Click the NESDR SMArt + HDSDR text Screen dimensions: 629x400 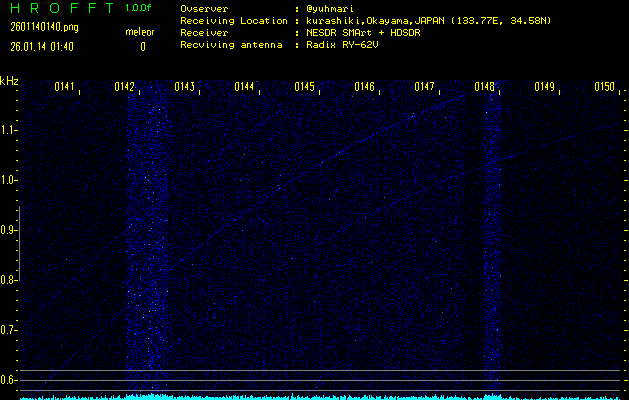(363, 33)
